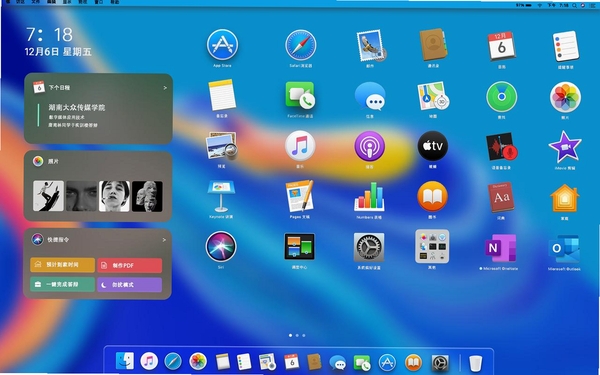600x375 pixels.
Task: Open Reminders in the Launchpad grid
Action: click(565, 46)
